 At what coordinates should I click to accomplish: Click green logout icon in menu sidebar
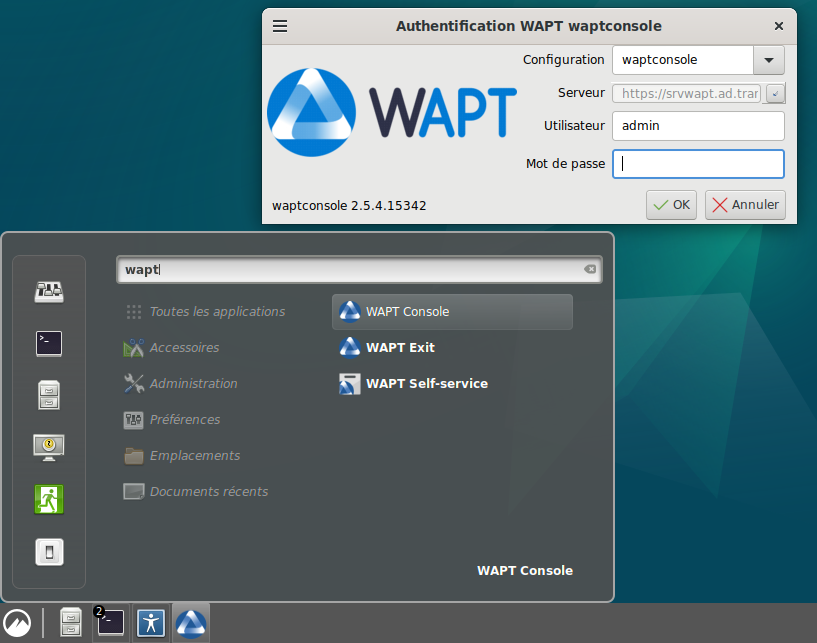49,499
